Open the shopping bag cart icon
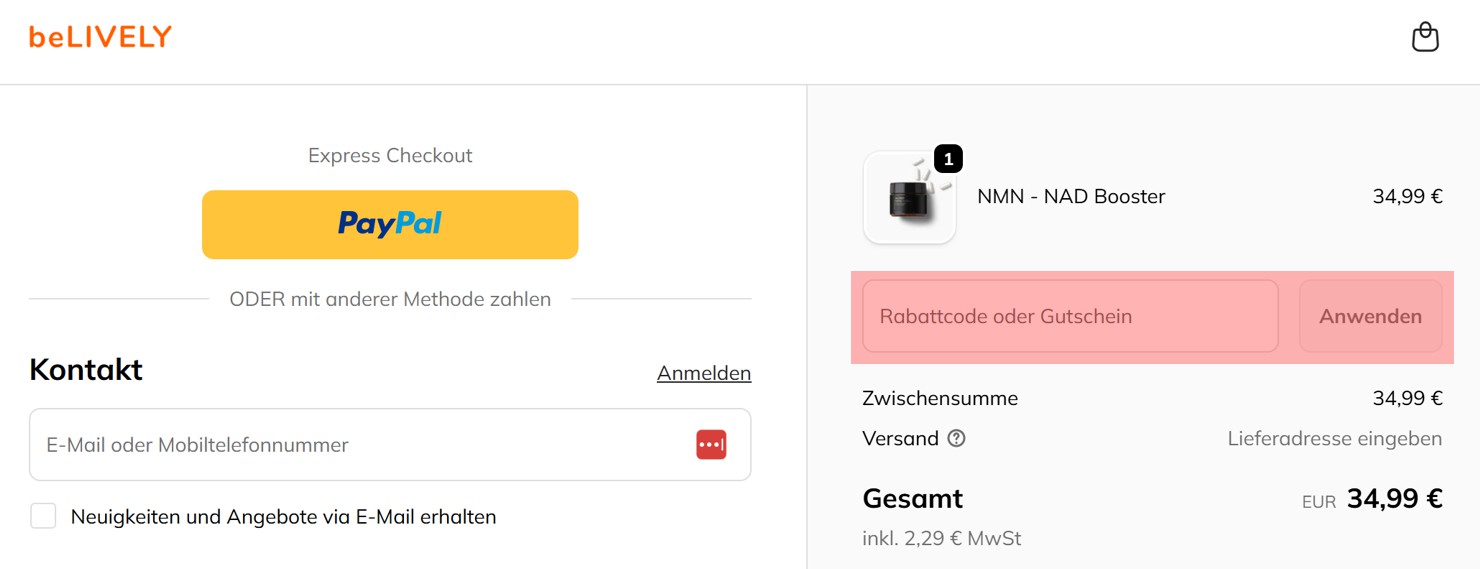 [1424, 38]
